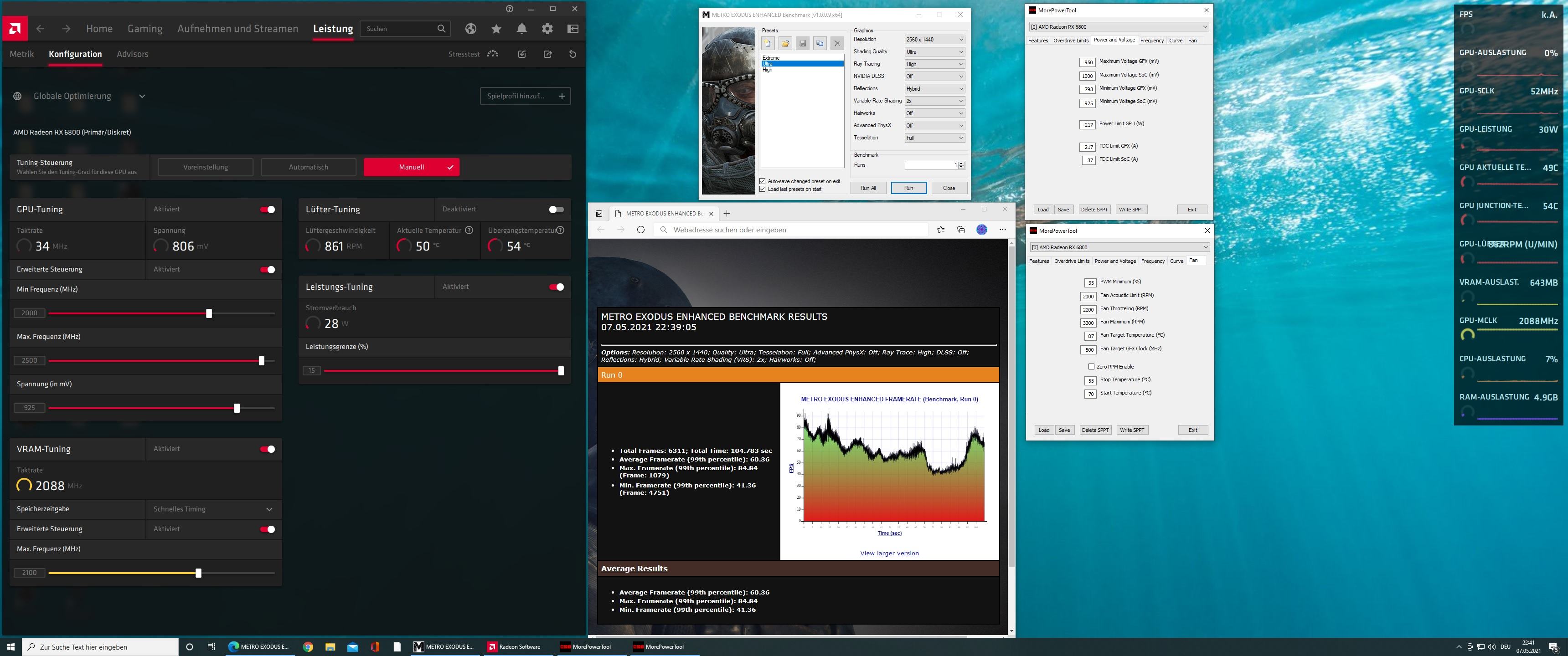Open the web browser globe icon in Radeon Software

click(470, 29)
